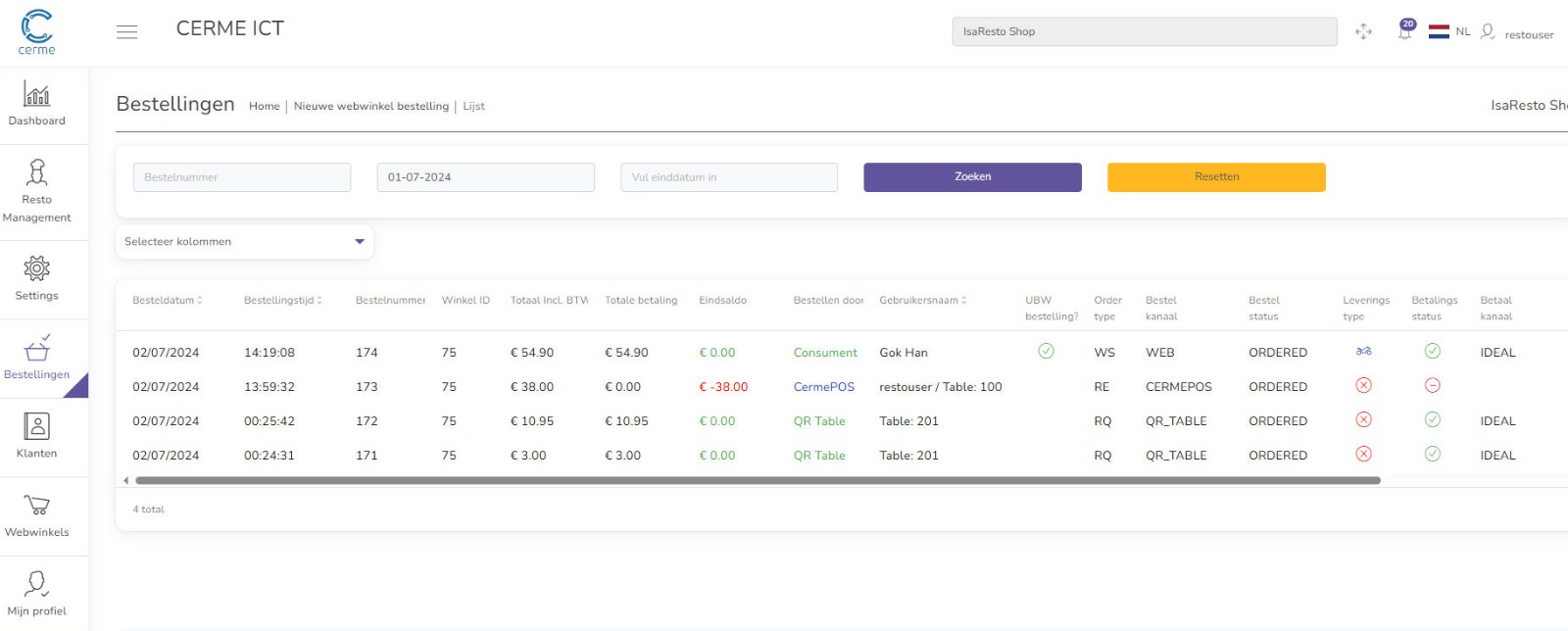
Task: Sort by Gebruikersnaam column
Action: click(x=923, y=300)
